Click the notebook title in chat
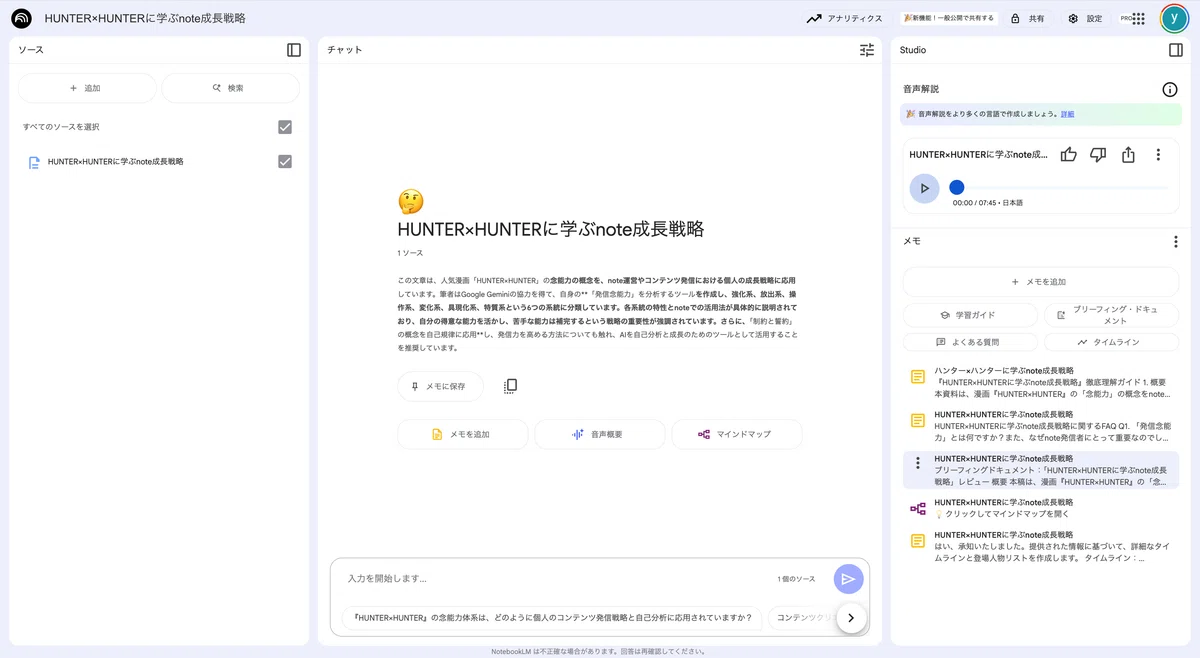 551,229
